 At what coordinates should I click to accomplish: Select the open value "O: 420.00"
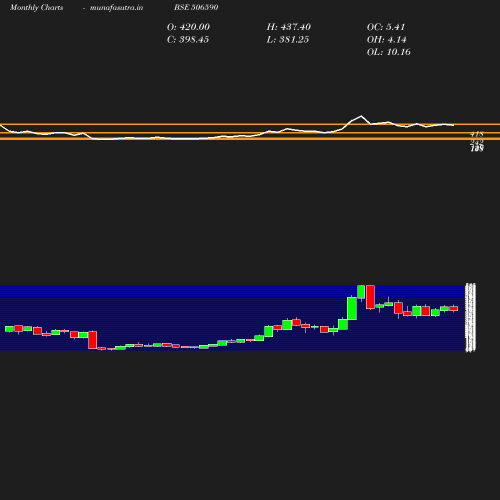tap(188, 27)
